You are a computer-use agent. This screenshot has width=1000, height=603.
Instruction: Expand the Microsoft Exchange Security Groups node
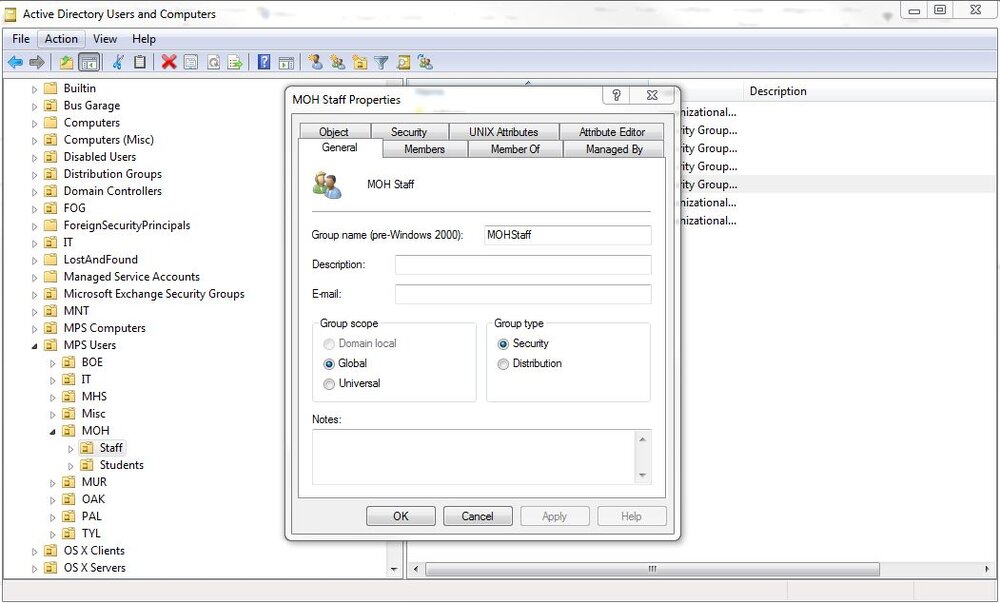(34, 294)
